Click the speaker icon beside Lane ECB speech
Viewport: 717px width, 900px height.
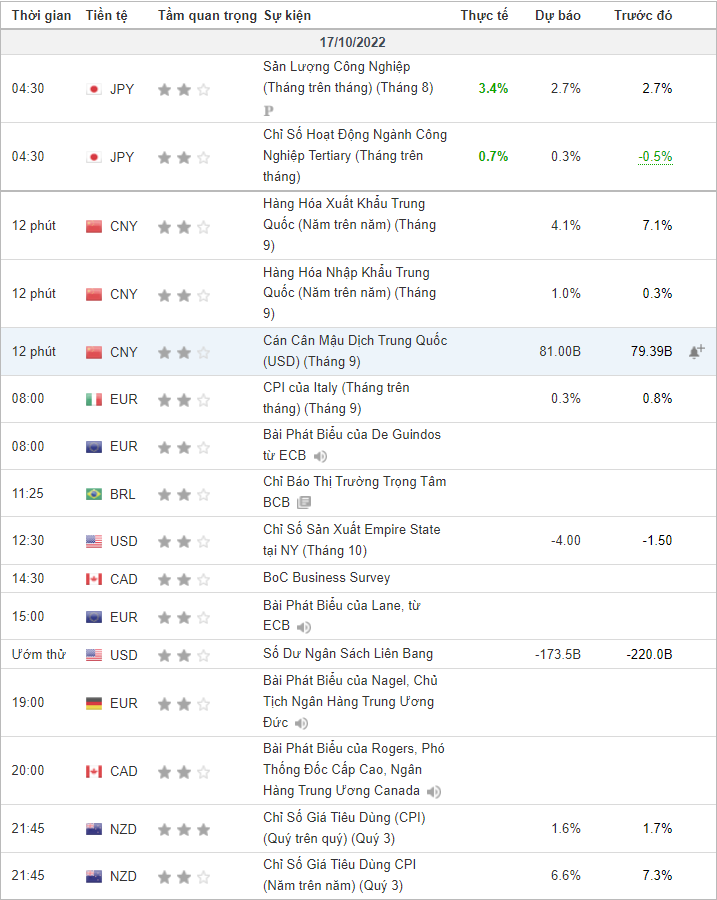304,627
